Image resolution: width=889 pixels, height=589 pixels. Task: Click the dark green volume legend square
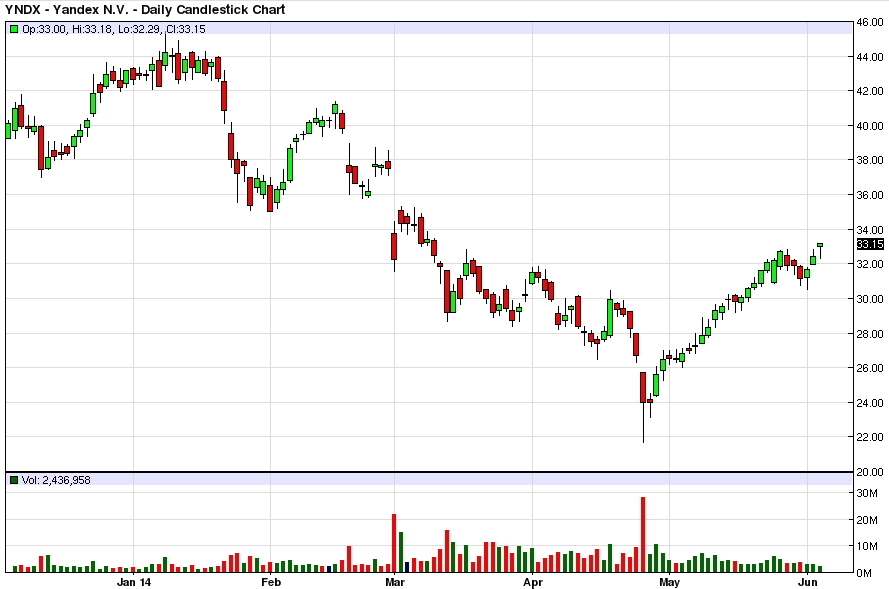click(x=14, y=480)
